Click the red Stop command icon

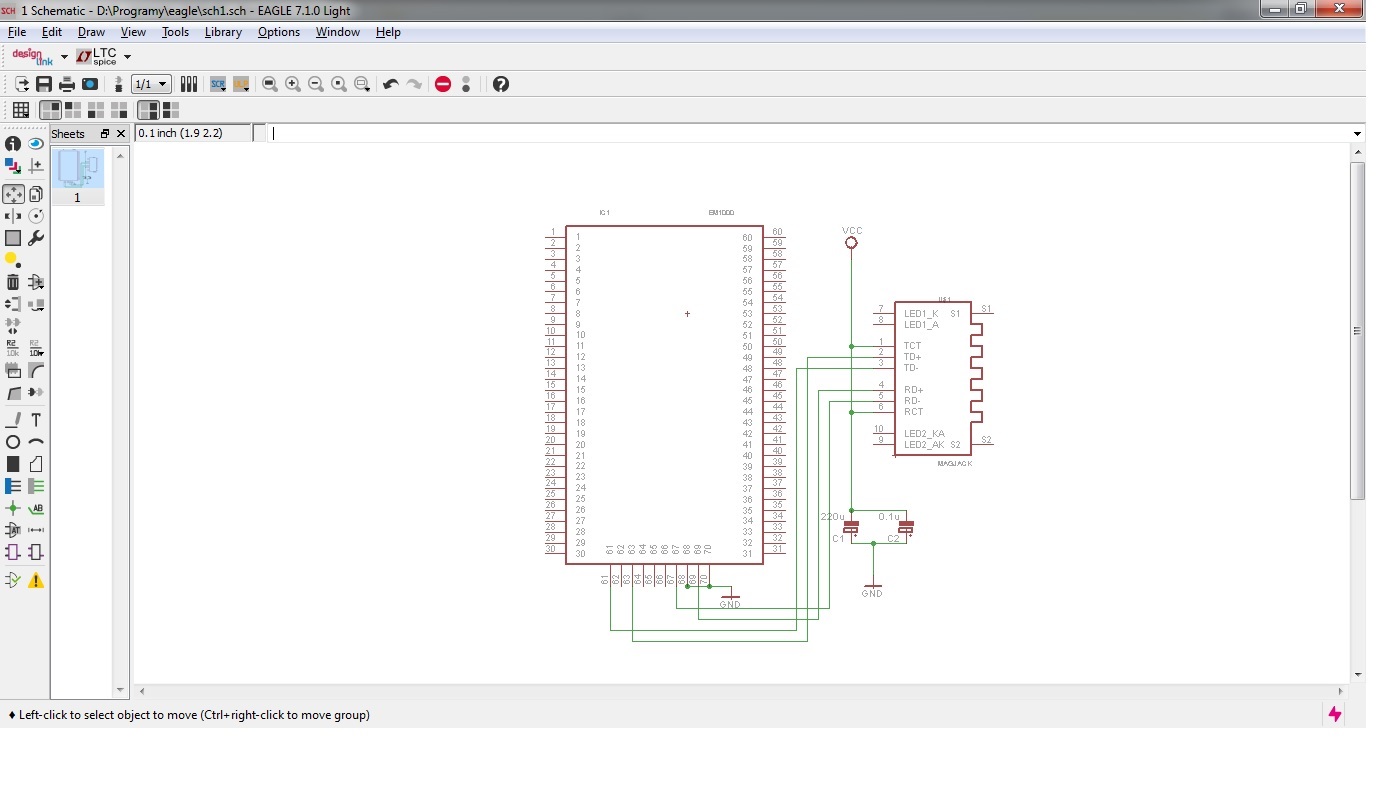pos(443,84)
